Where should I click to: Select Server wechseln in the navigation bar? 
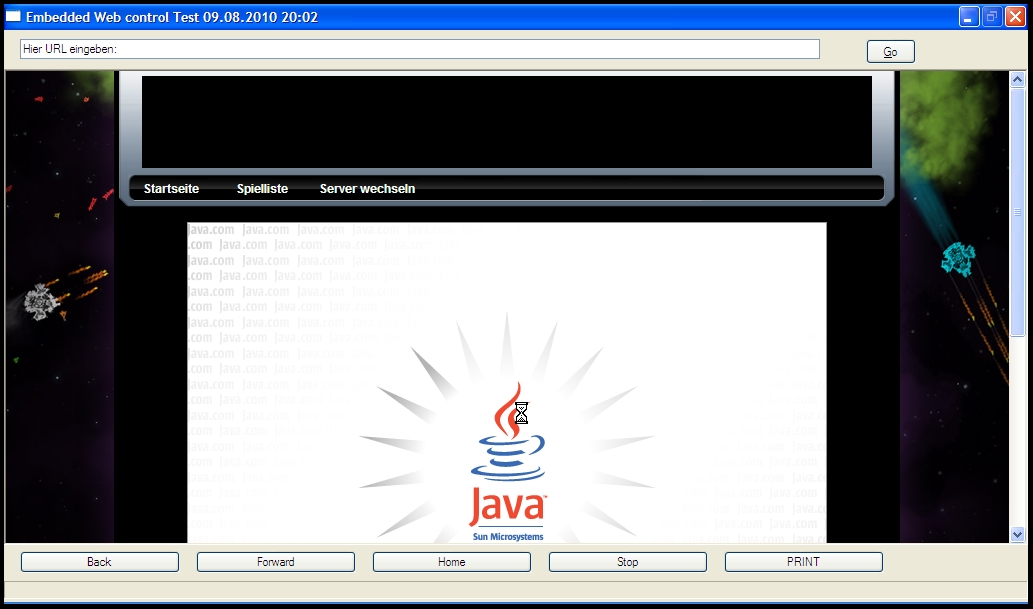tap(367, 189)
